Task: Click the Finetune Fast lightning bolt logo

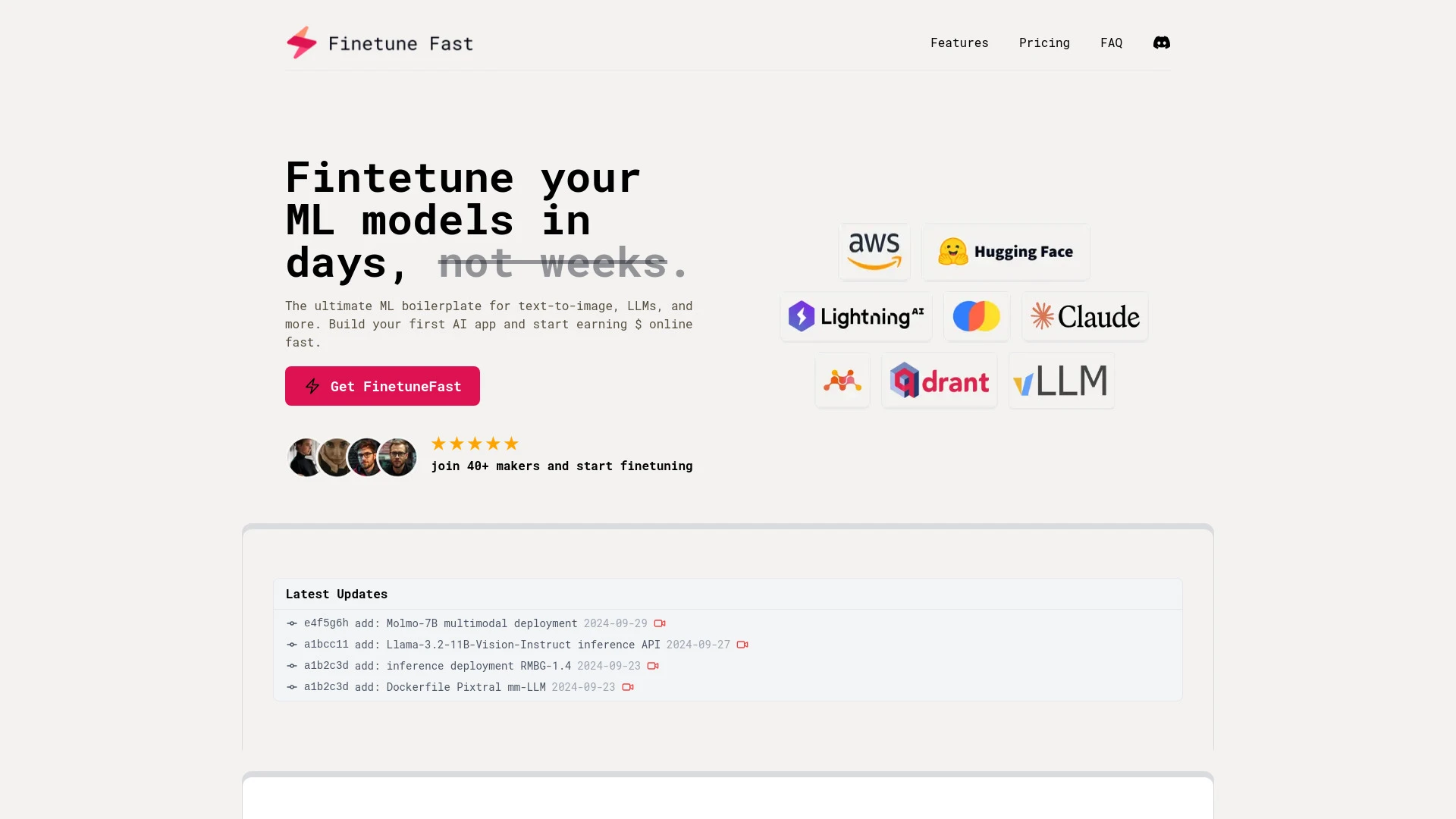Action: click(x=302, y=42)
